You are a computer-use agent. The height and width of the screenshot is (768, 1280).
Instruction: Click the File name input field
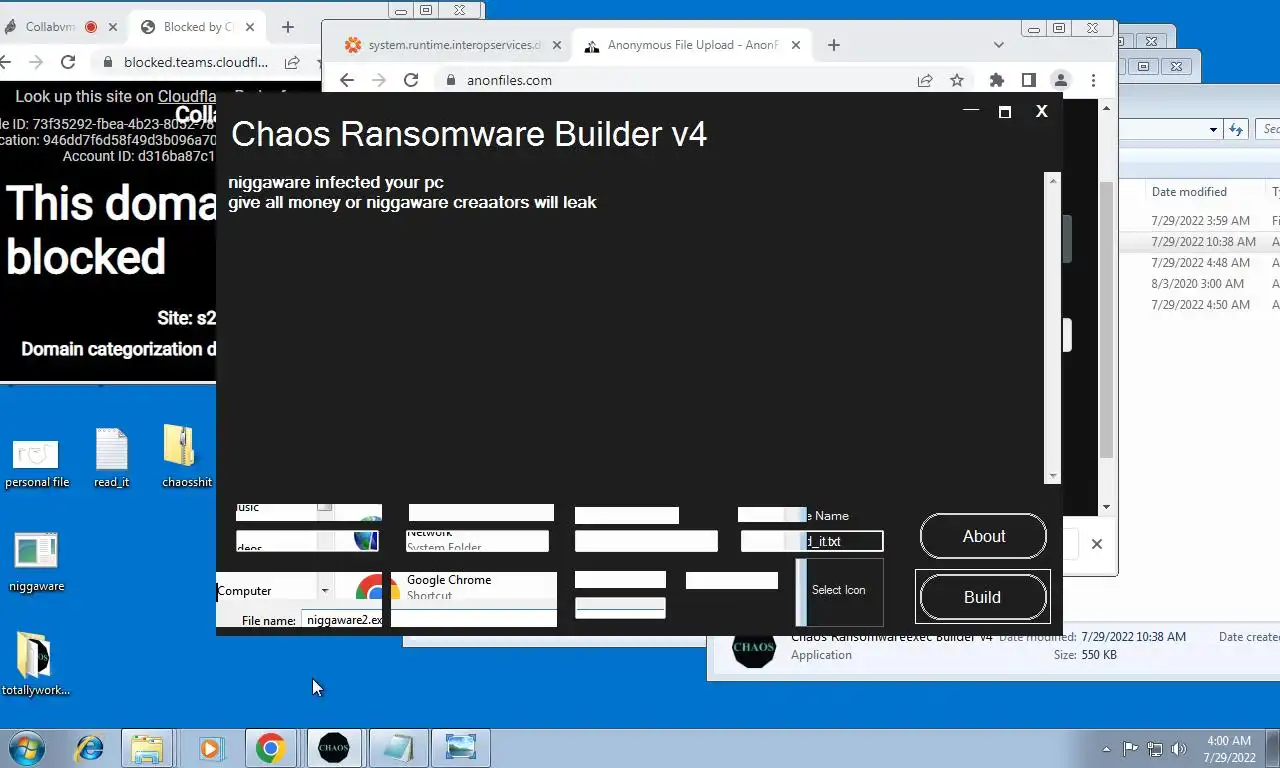point(342,620)
